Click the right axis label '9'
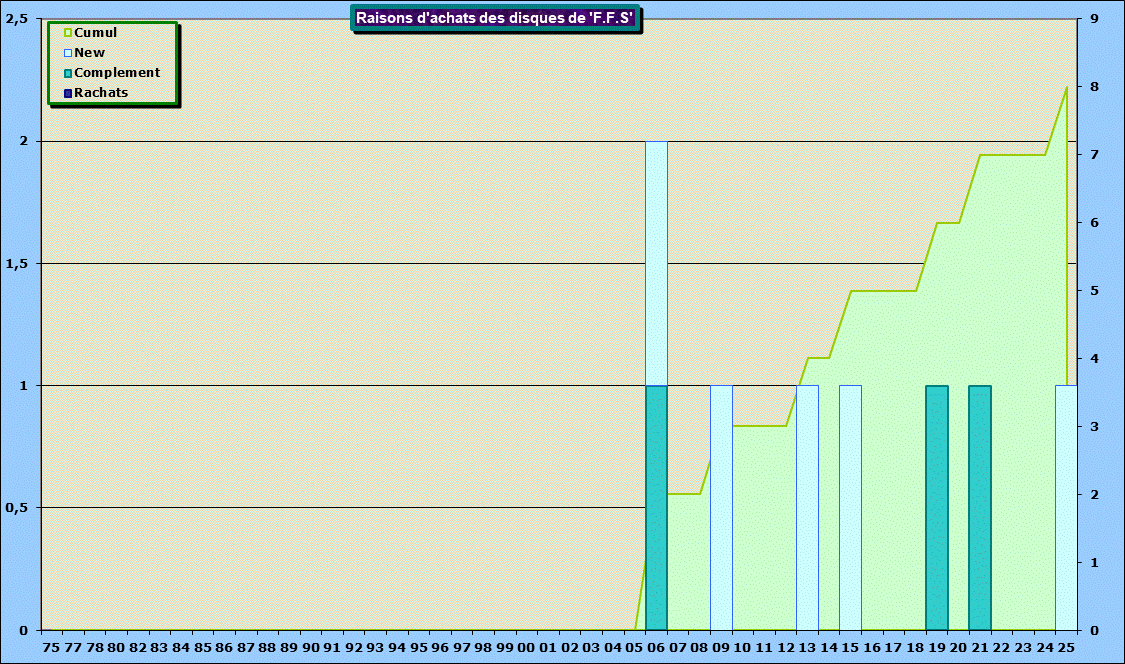This screenshot has height=664, width=1125. [x=1094, y=19]
